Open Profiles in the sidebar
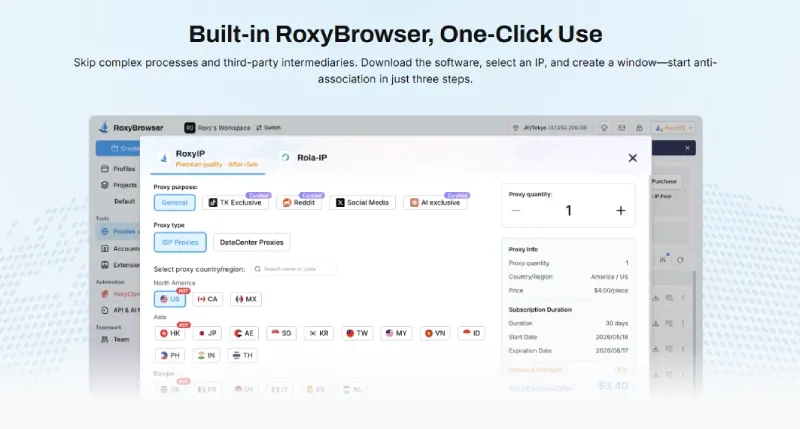Viewport: 800px width, 429px height. point(118,169)
